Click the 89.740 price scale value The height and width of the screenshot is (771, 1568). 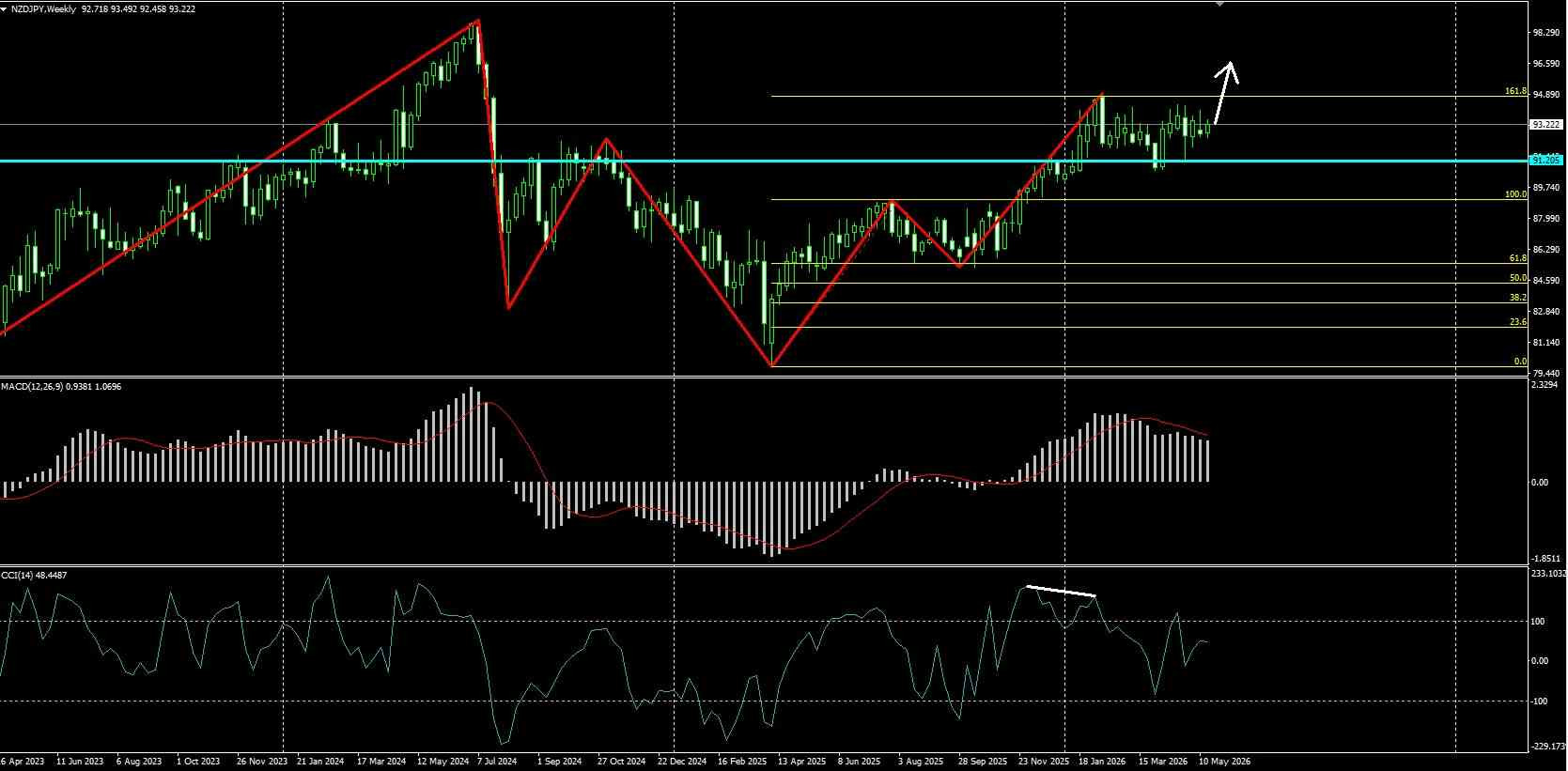coord(1546,188)
